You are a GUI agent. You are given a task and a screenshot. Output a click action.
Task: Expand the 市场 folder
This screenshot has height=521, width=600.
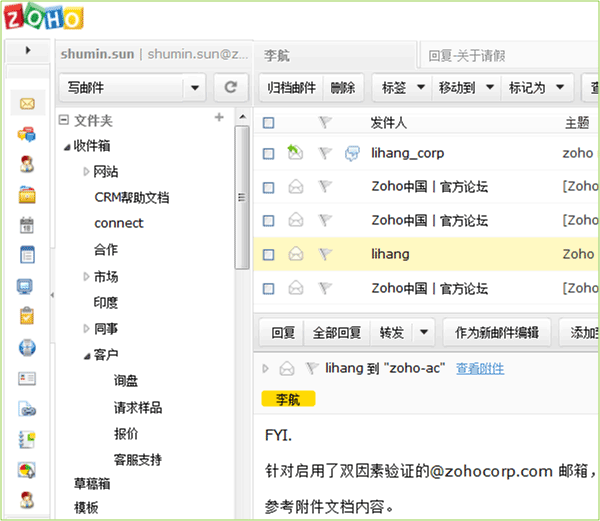tap(86, 277)
